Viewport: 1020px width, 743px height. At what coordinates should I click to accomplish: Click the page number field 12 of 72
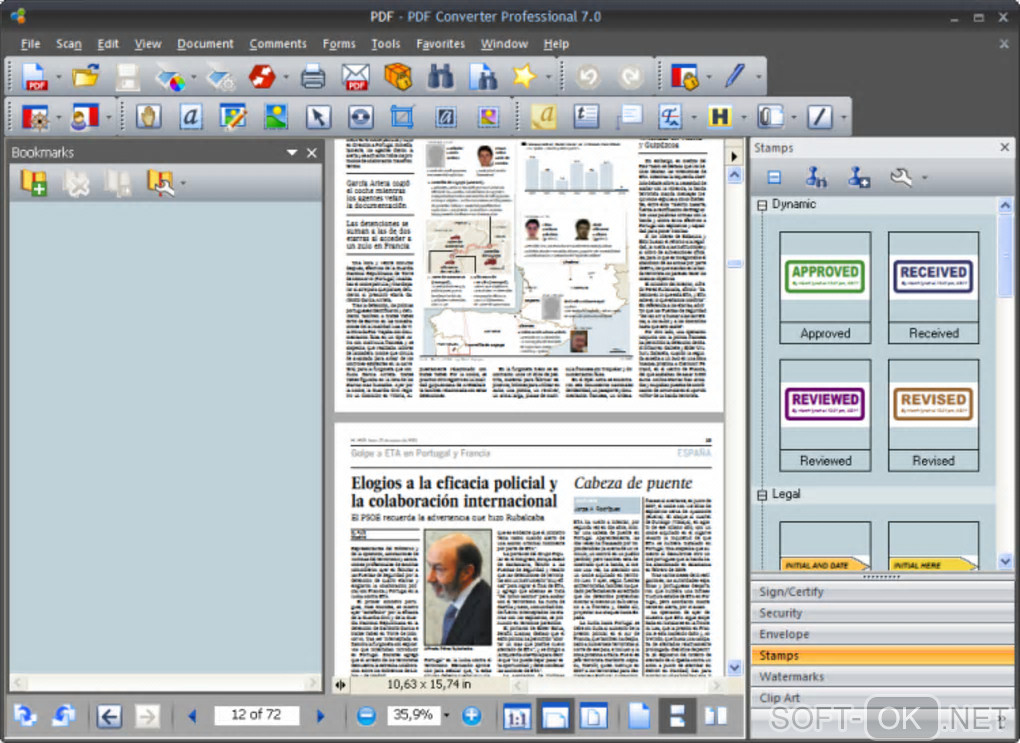pyautogui.click(x=256, y=715)
